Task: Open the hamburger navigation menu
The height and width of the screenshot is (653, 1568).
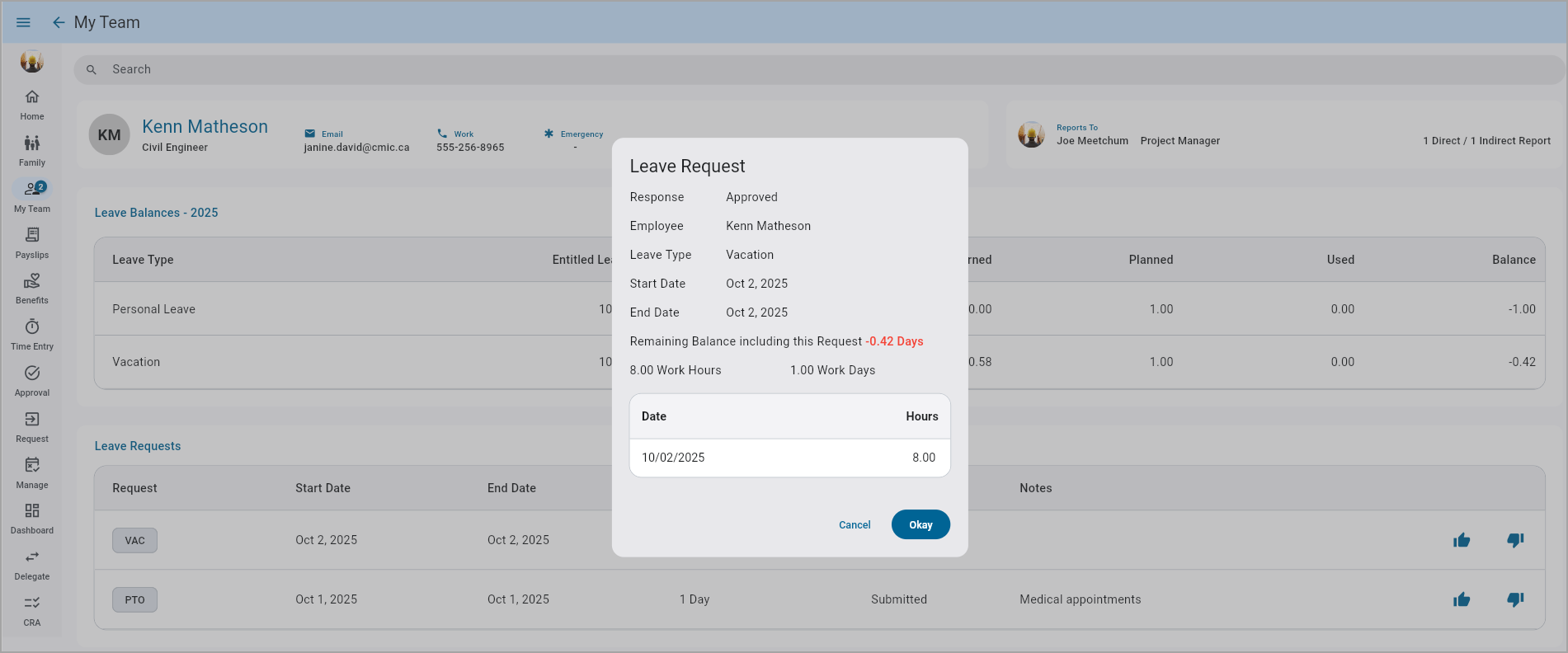Action: tap(23, 22)
